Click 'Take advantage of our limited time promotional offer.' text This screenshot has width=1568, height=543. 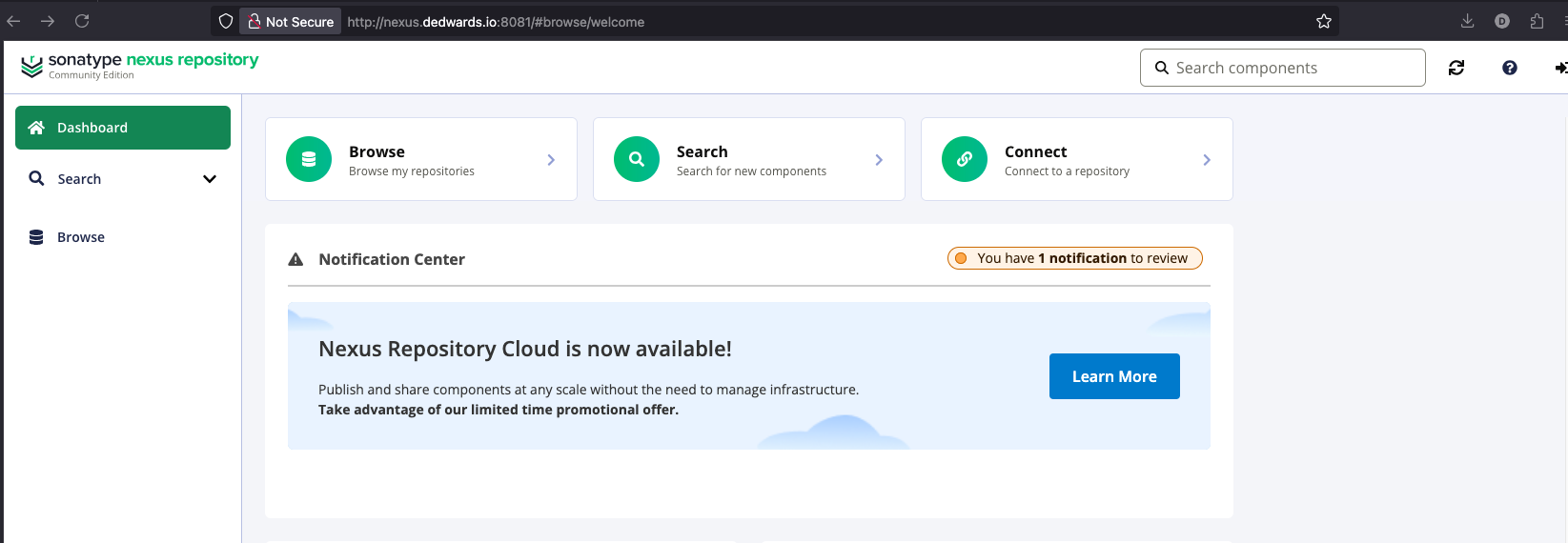[x=499, y=410]
